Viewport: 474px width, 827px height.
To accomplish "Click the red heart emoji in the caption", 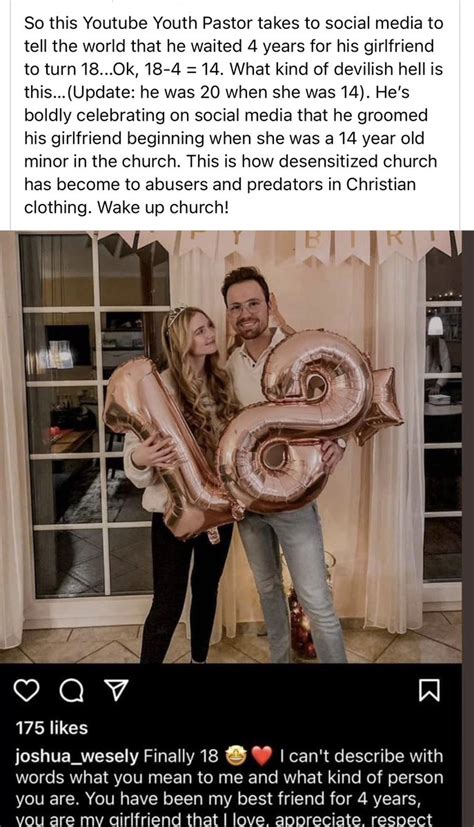I will coord(261,756).
